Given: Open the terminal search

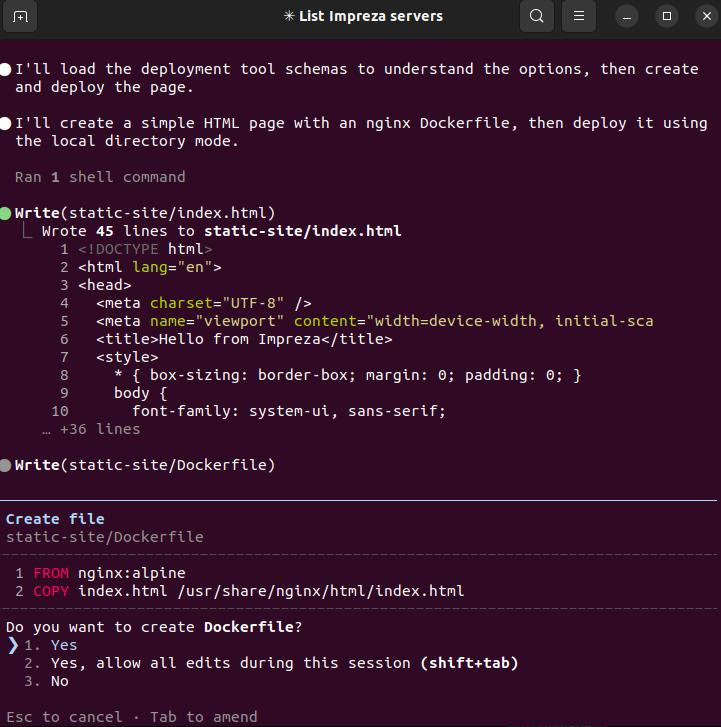Looking at the screenshot, I should [536, 16].
